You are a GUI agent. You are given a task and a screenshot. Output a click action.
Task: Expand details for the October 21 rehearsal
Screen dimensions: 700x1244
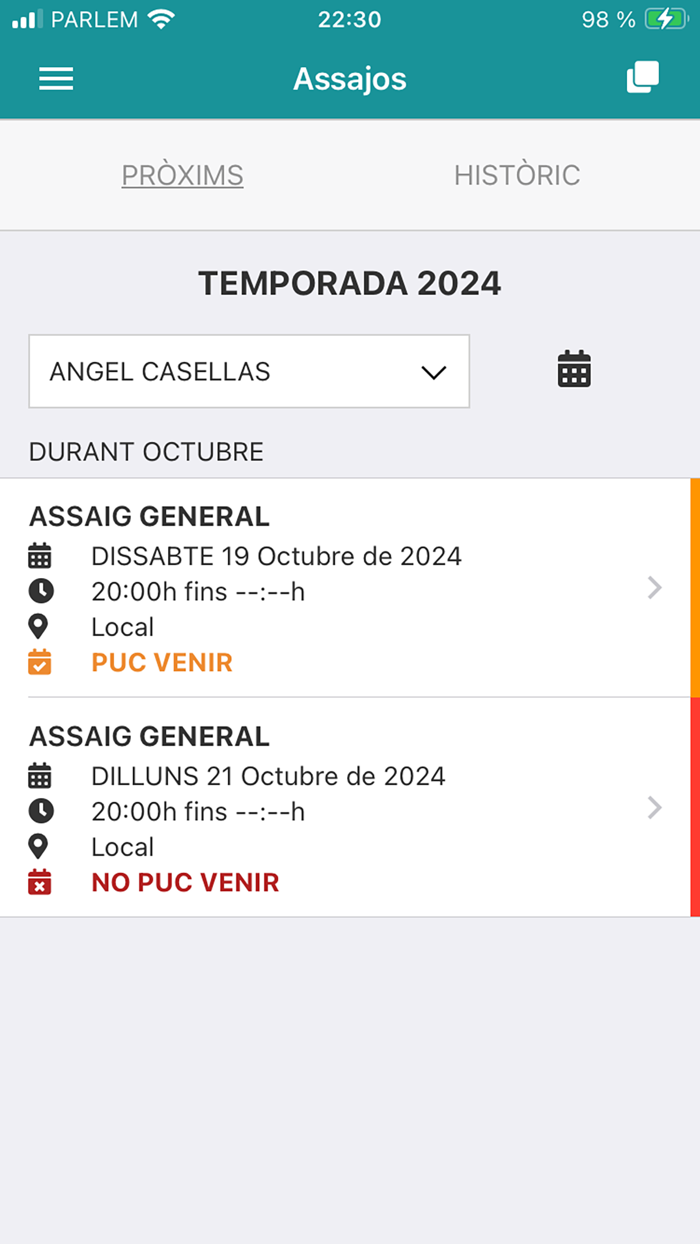click(x=655, y=808)
